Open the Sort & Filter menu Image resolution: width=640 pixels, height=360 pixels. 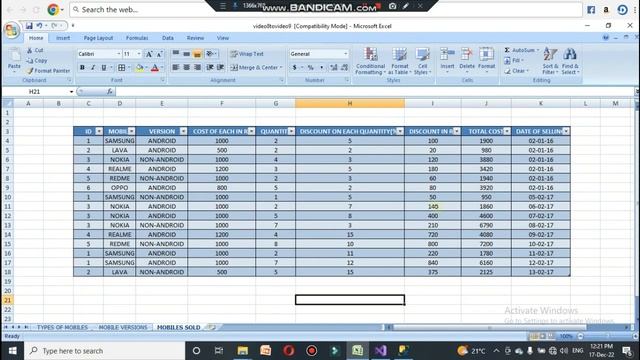pos(550,61)
